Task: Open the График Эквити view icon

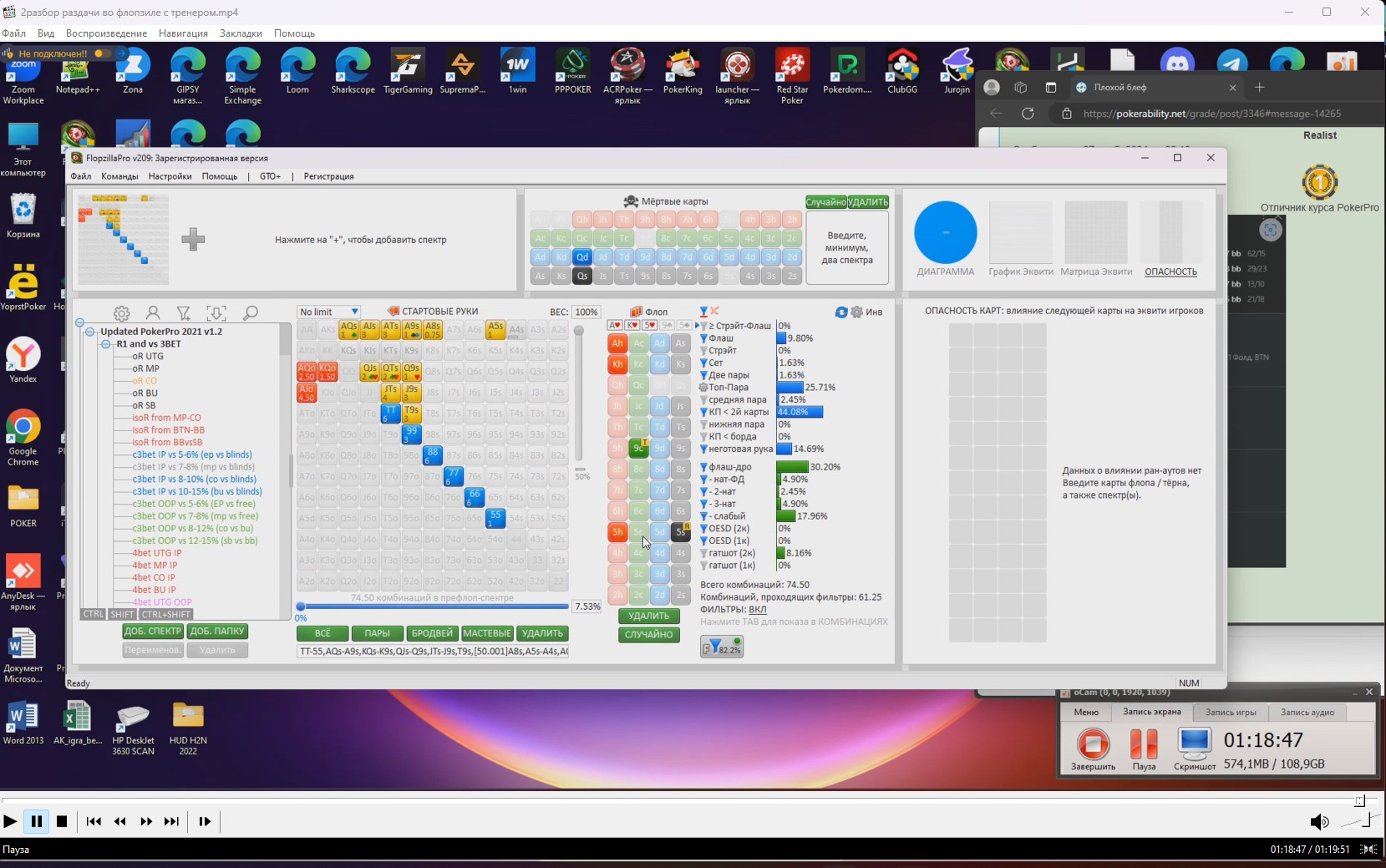Action: pyautogui.click(x=1020, y=232)
